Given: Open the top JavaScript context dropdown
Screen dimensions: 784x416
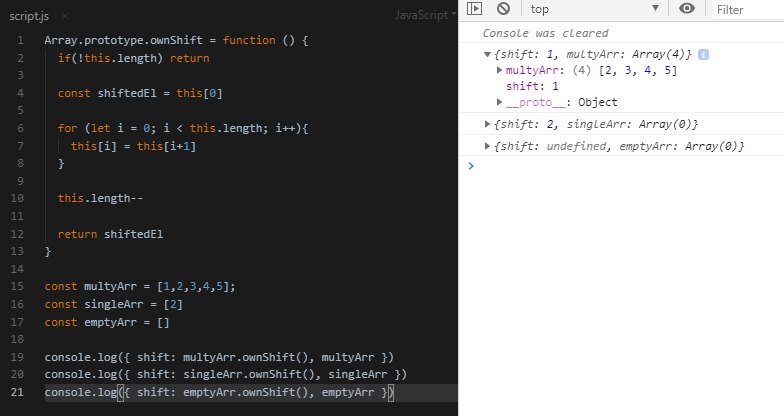Looking at the screenshot, I should [595, 9].
